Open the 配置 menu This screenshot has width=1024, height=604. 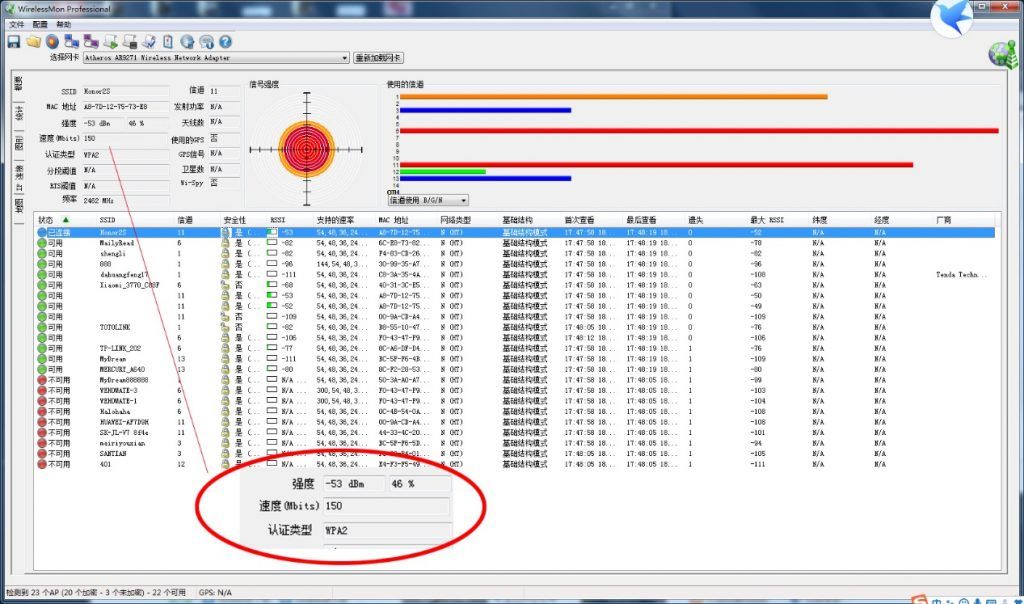(40, 24)
